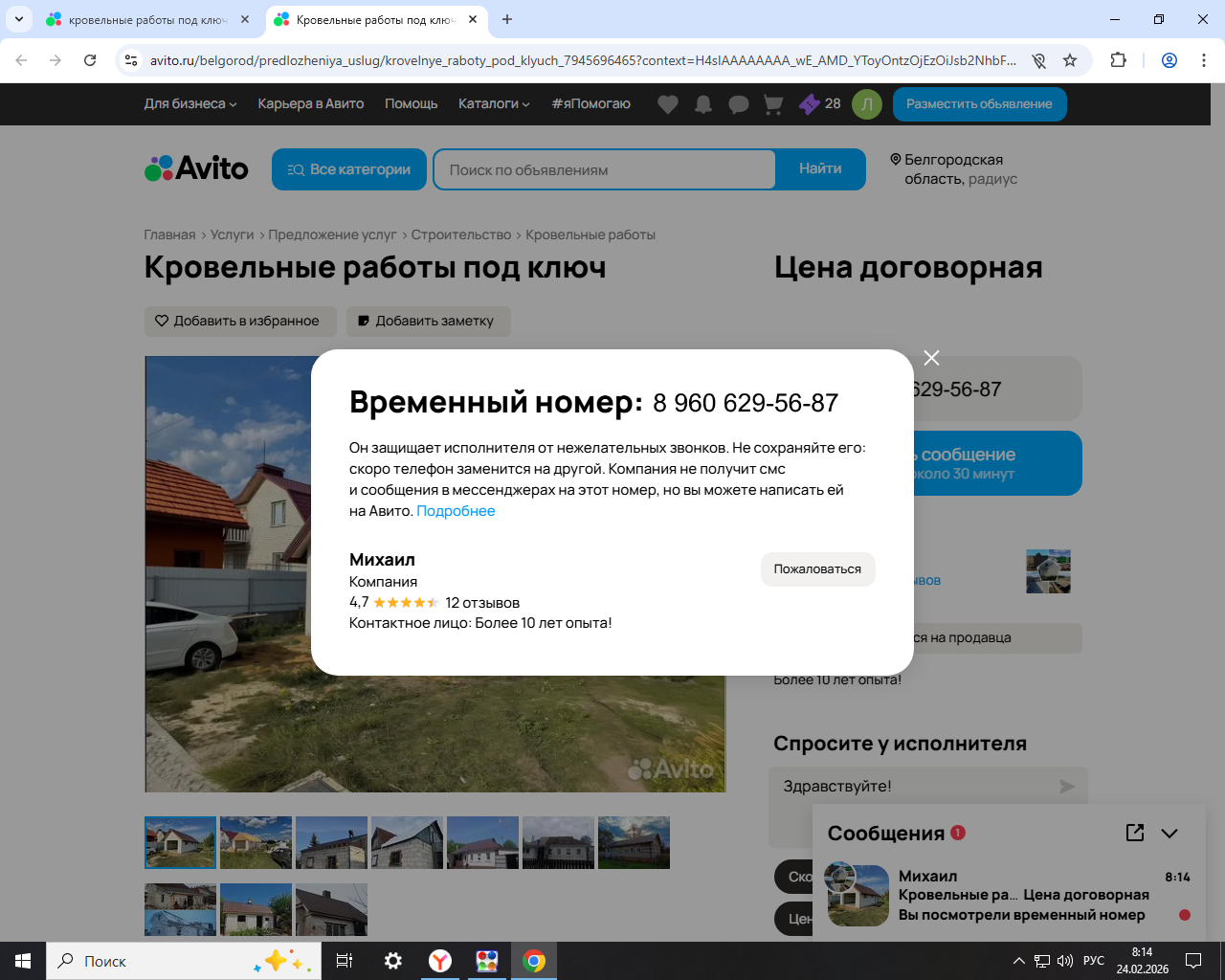
Task: Click the Пожаловаться button
Action: [x=817, y=569]
